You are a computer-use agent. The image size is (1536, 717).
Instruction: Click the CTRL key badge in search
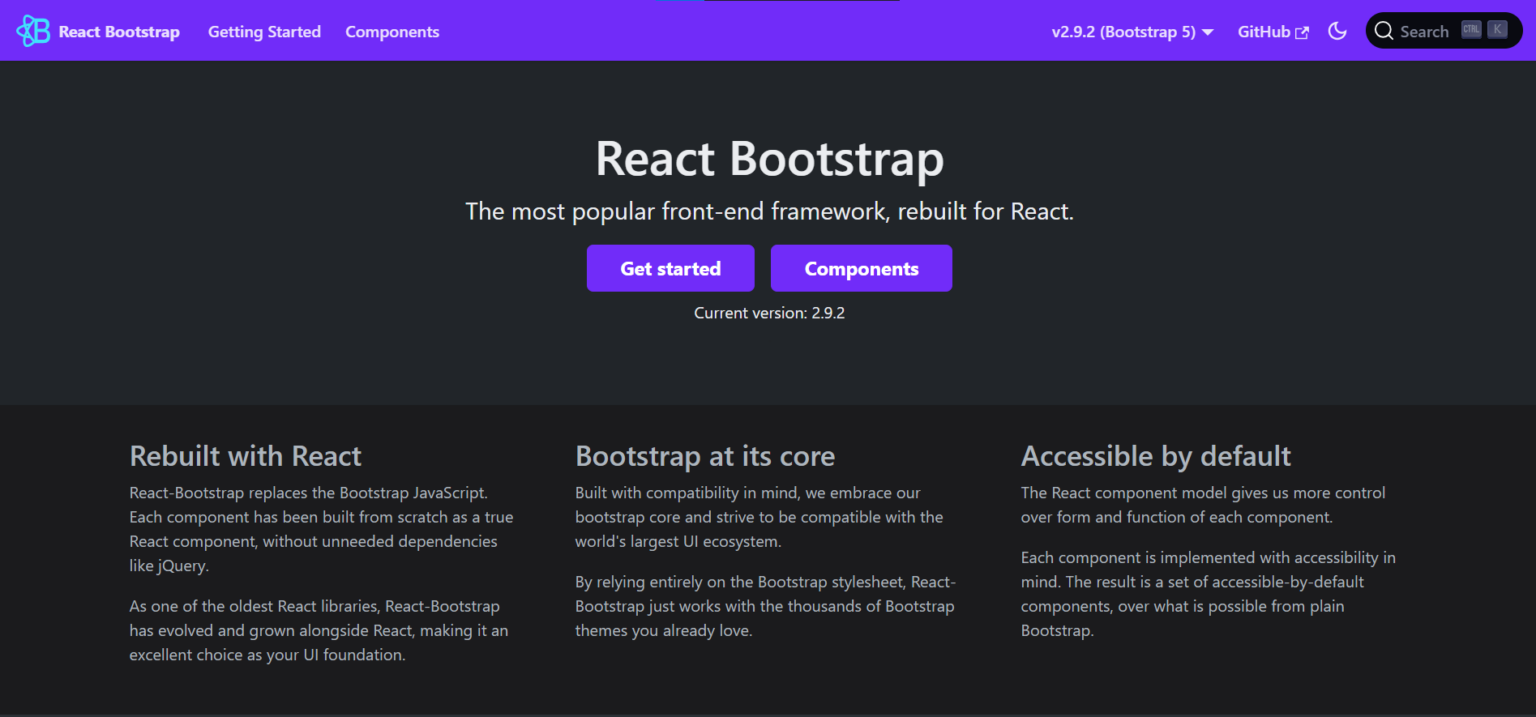pyautogui.click(x=1471, y=30)
